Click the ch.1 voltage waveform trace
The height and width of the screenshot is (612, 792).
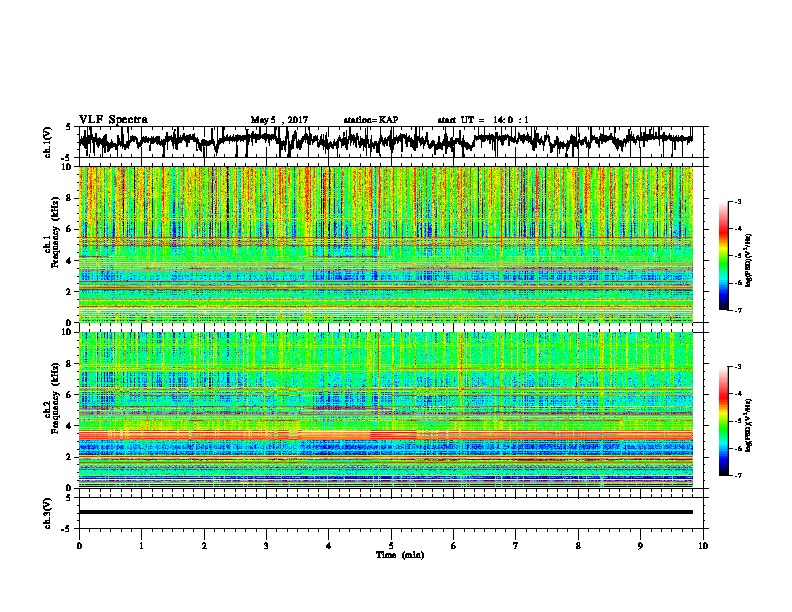coord(385,141)
